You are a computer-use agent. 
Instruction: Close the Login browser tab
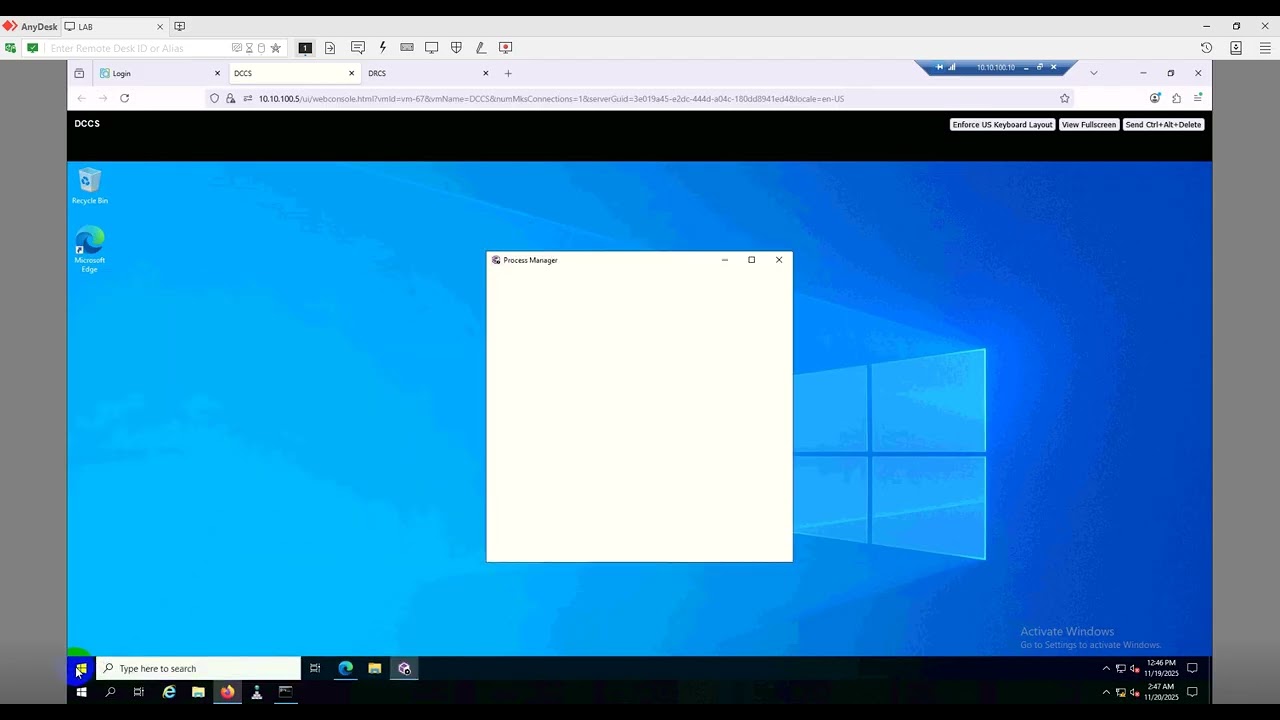[x=217, y=73]
